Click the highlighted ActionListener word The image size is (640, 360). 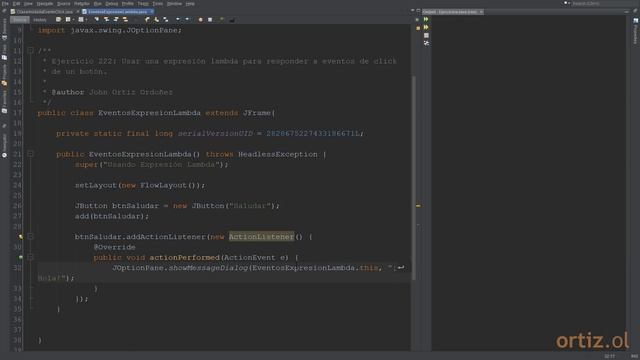click(x=261, y=237)
